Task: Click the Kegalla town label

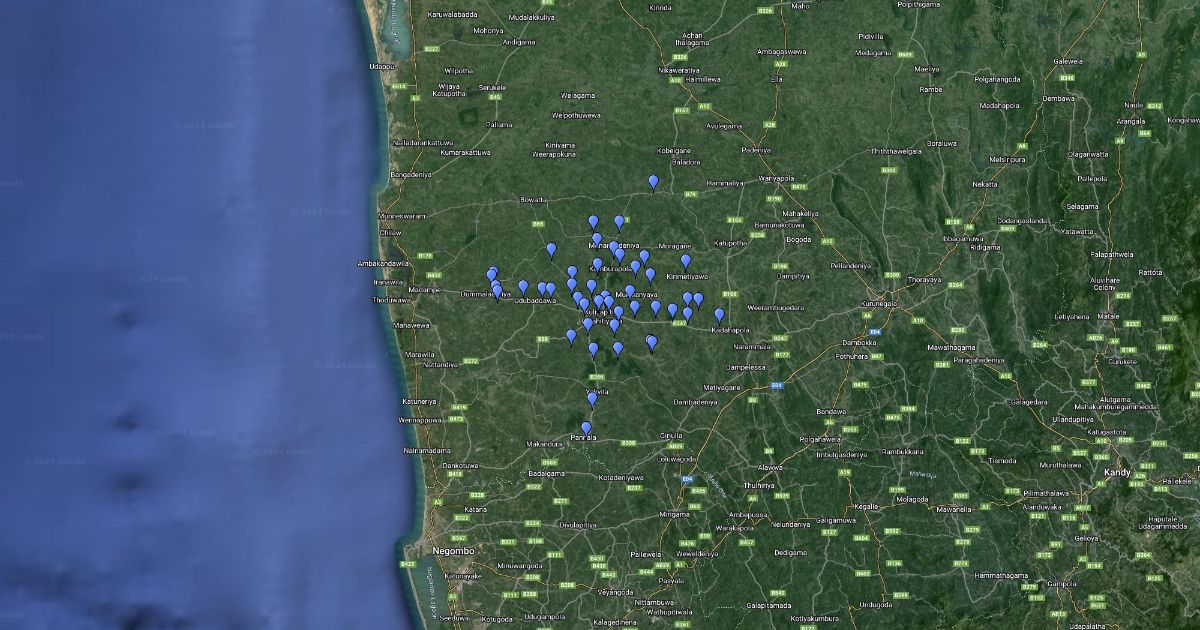Action: tap(866, 506)
